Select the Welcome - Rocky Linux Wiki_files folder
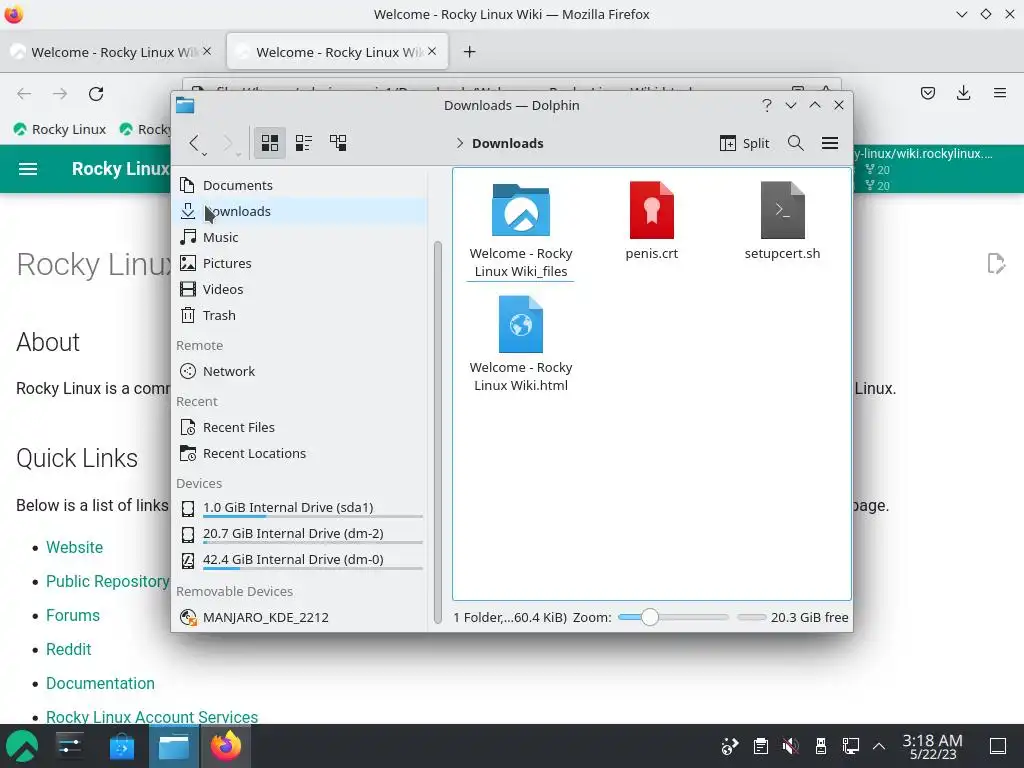This screenshot has width=1024, height=768. click(x=520, y=231)
